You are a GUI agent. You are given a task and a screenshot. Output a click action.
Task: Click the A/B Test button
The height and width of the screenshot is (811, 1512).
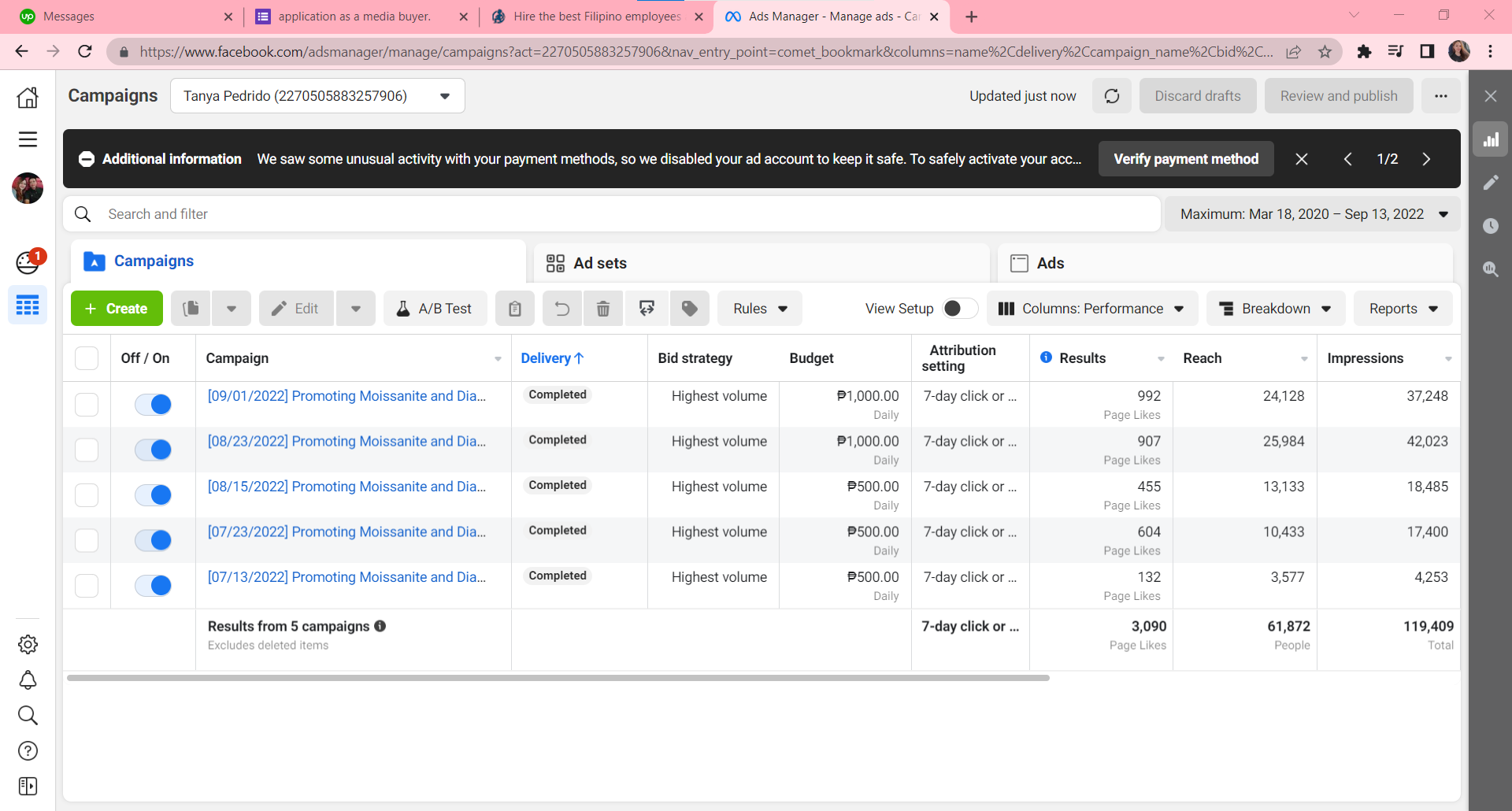435,309
